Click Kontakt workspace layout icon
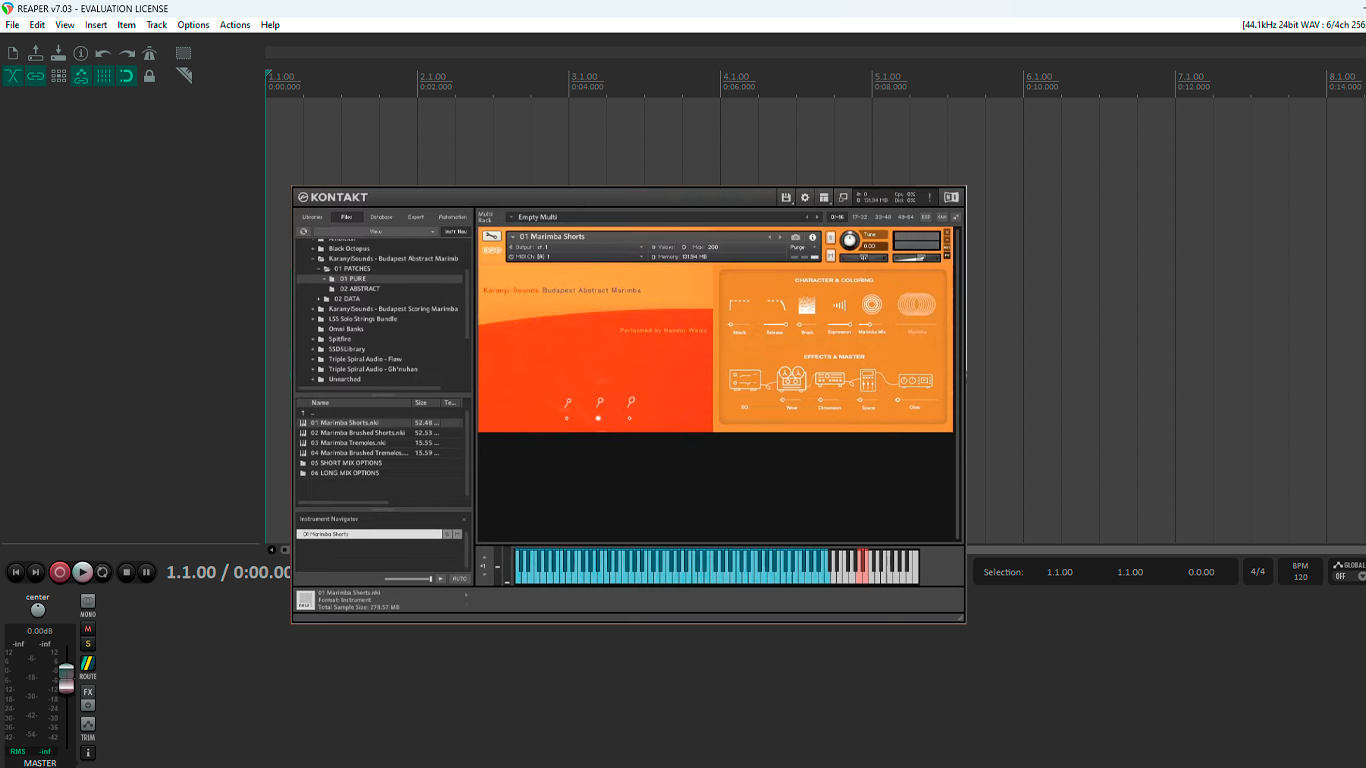This screenshot has width=1366, height=768. tap(824, 197)
